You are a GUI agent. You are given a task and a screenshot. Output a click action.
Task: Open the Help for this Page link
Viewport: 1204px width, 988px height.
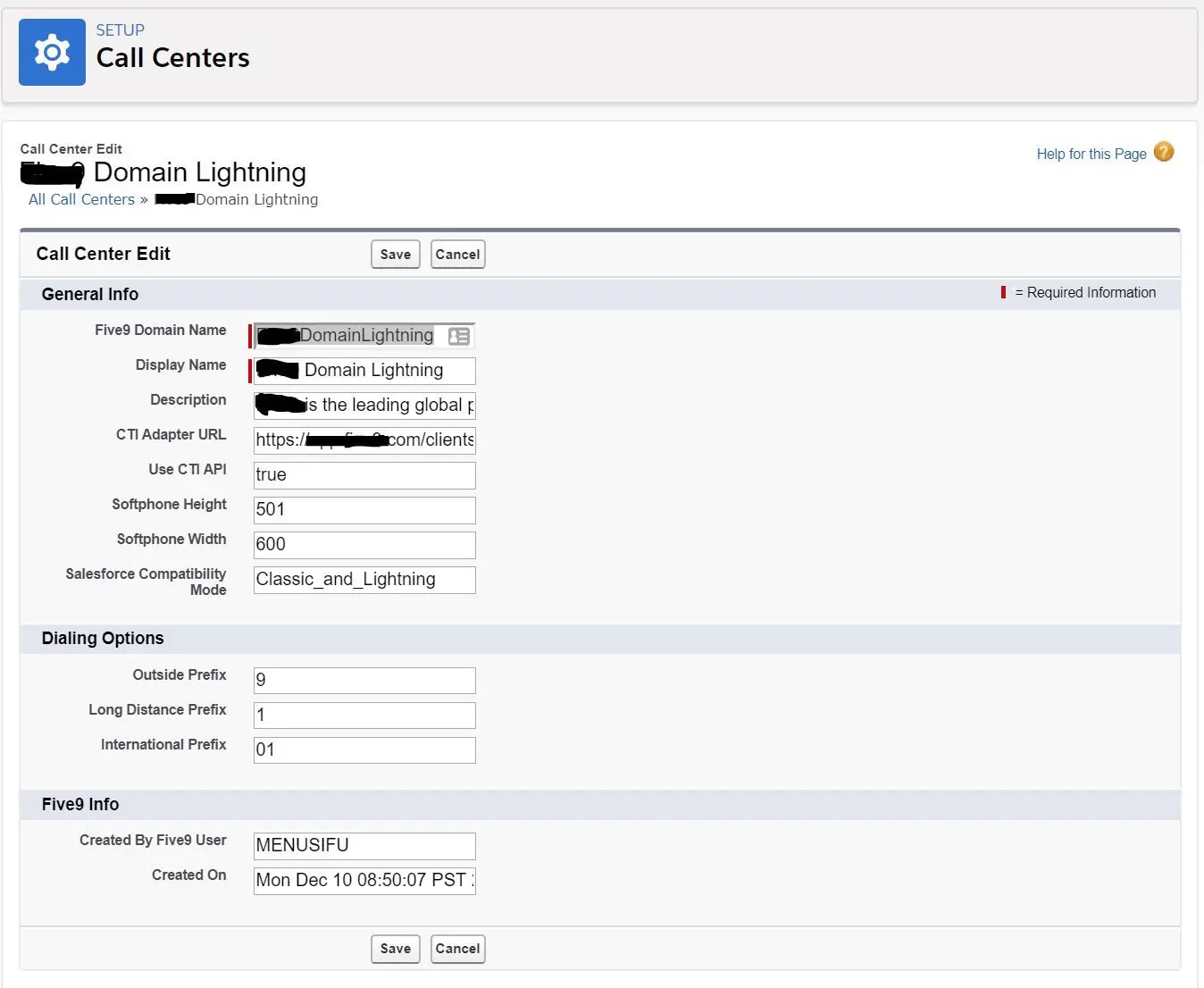coord(1091,154)
